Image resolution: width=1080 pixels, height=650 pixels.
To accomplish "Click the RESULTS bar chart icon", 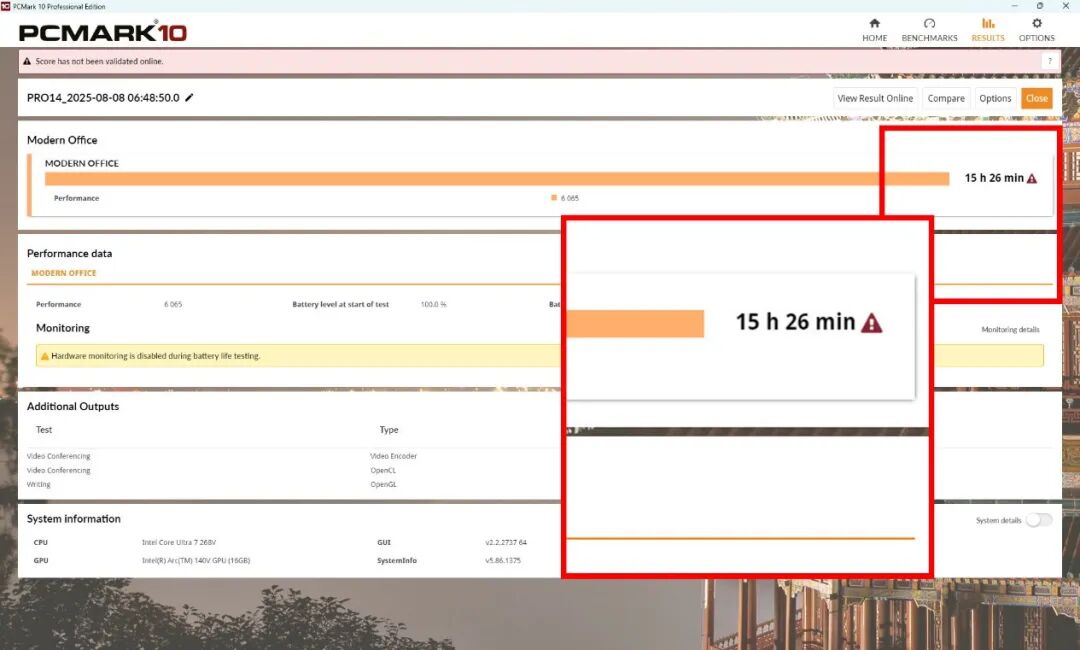I will 988,24.
